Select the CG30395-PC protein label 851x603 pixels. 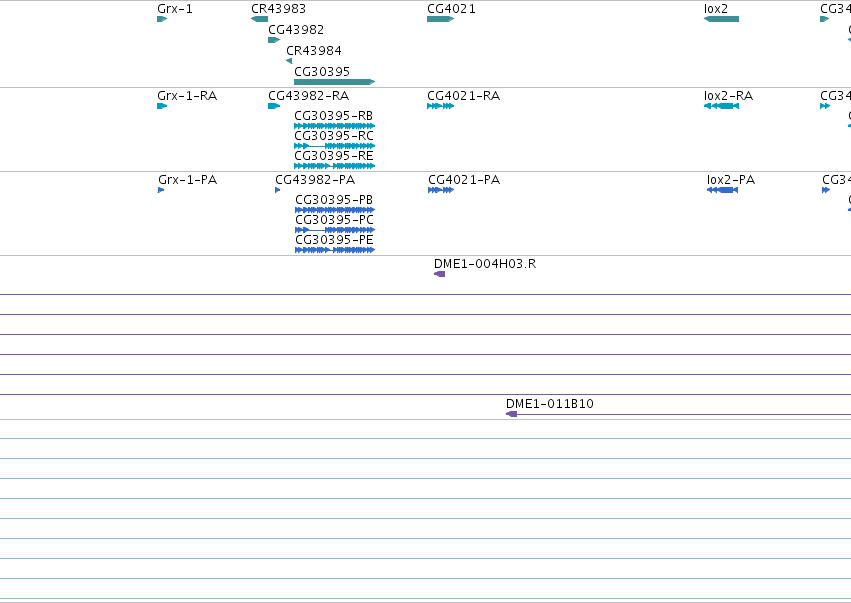[334, 220]
